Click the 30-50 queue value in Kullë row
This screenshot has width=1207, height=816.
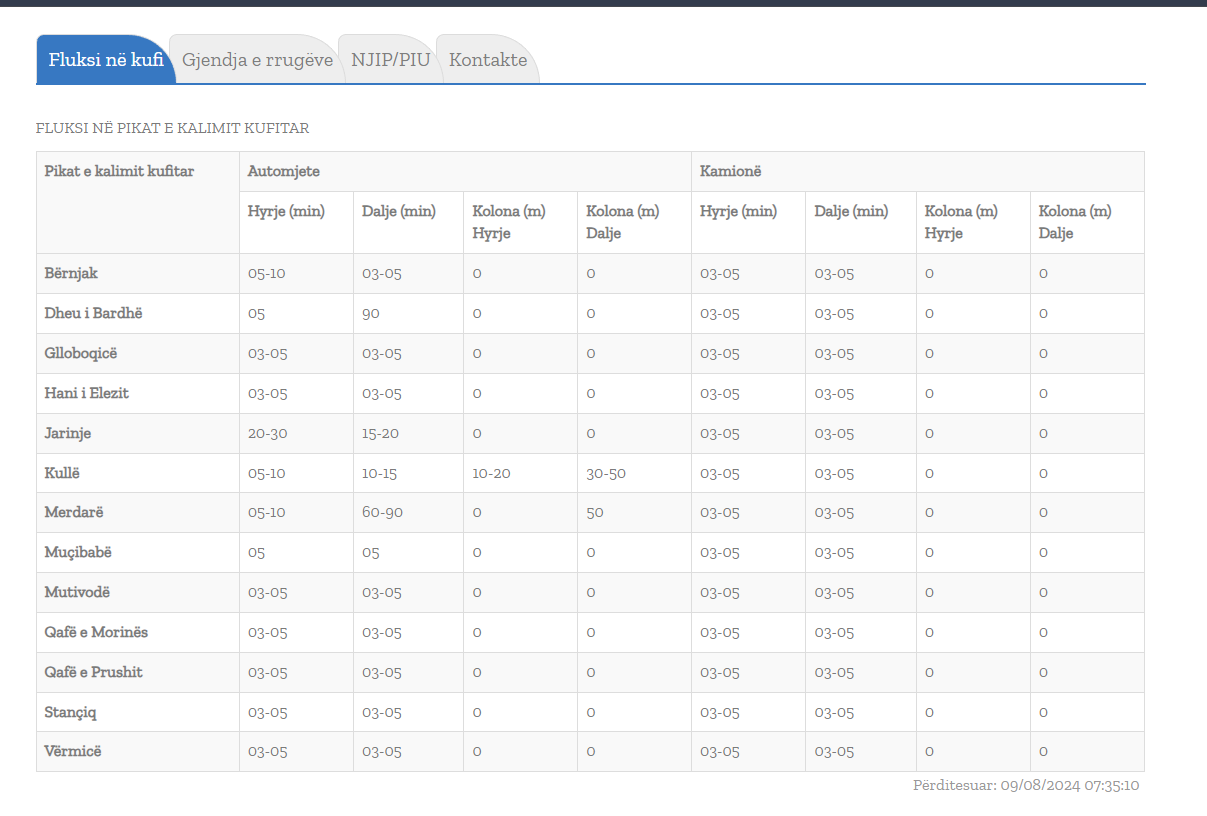point(606,473)
